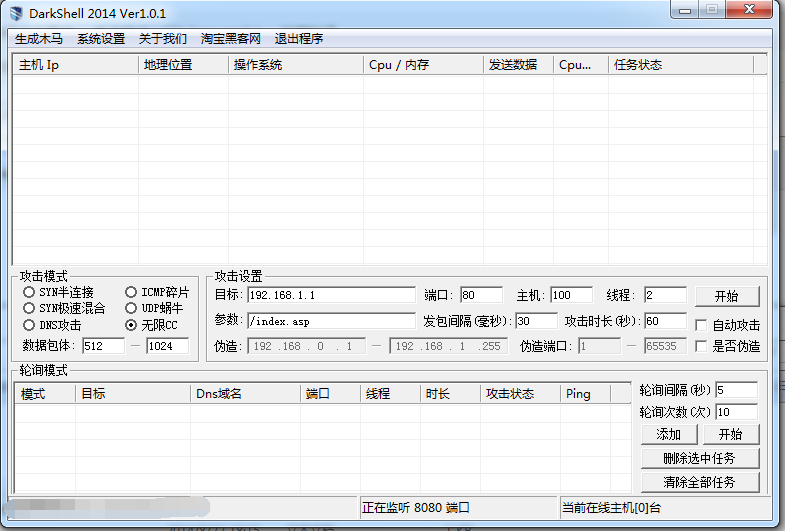Sort by the 主机 Ip column header

[x=75, y=65]
